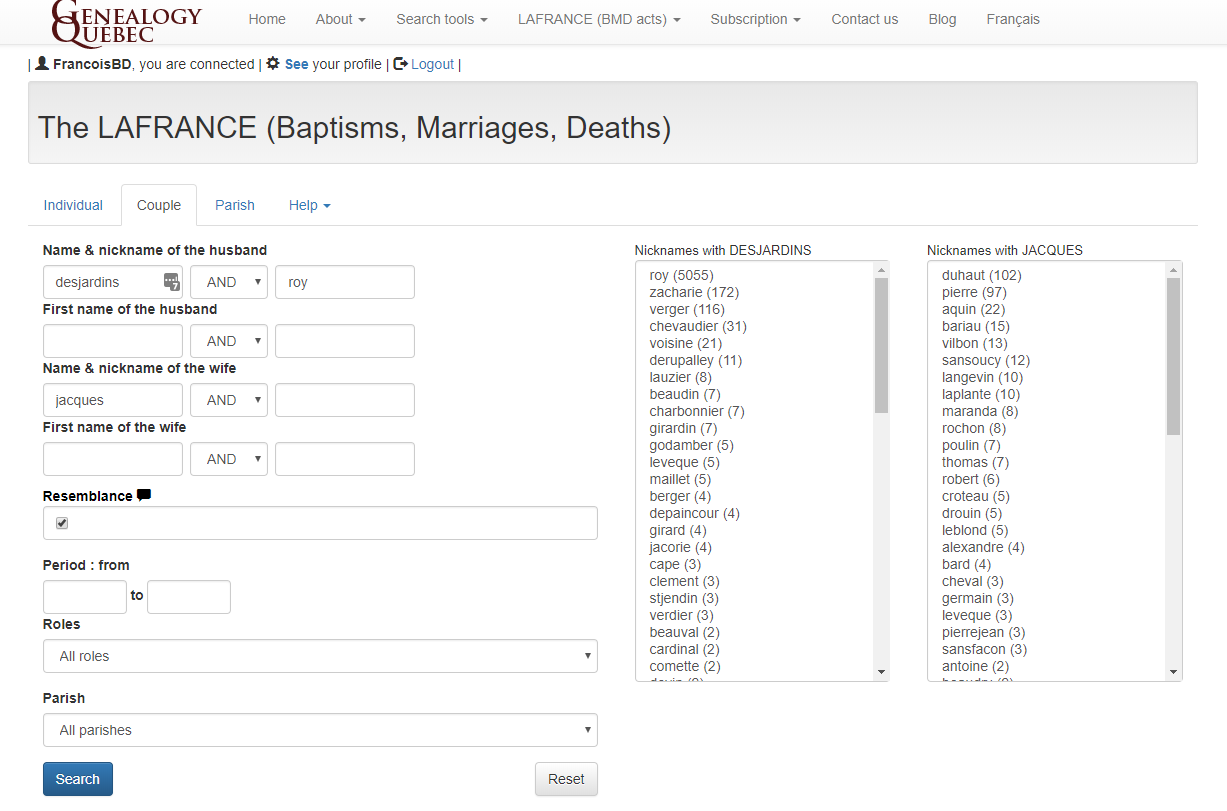Click the logout arrow icon
This screenshot has width=1227, height=811.
coord(400,64)
